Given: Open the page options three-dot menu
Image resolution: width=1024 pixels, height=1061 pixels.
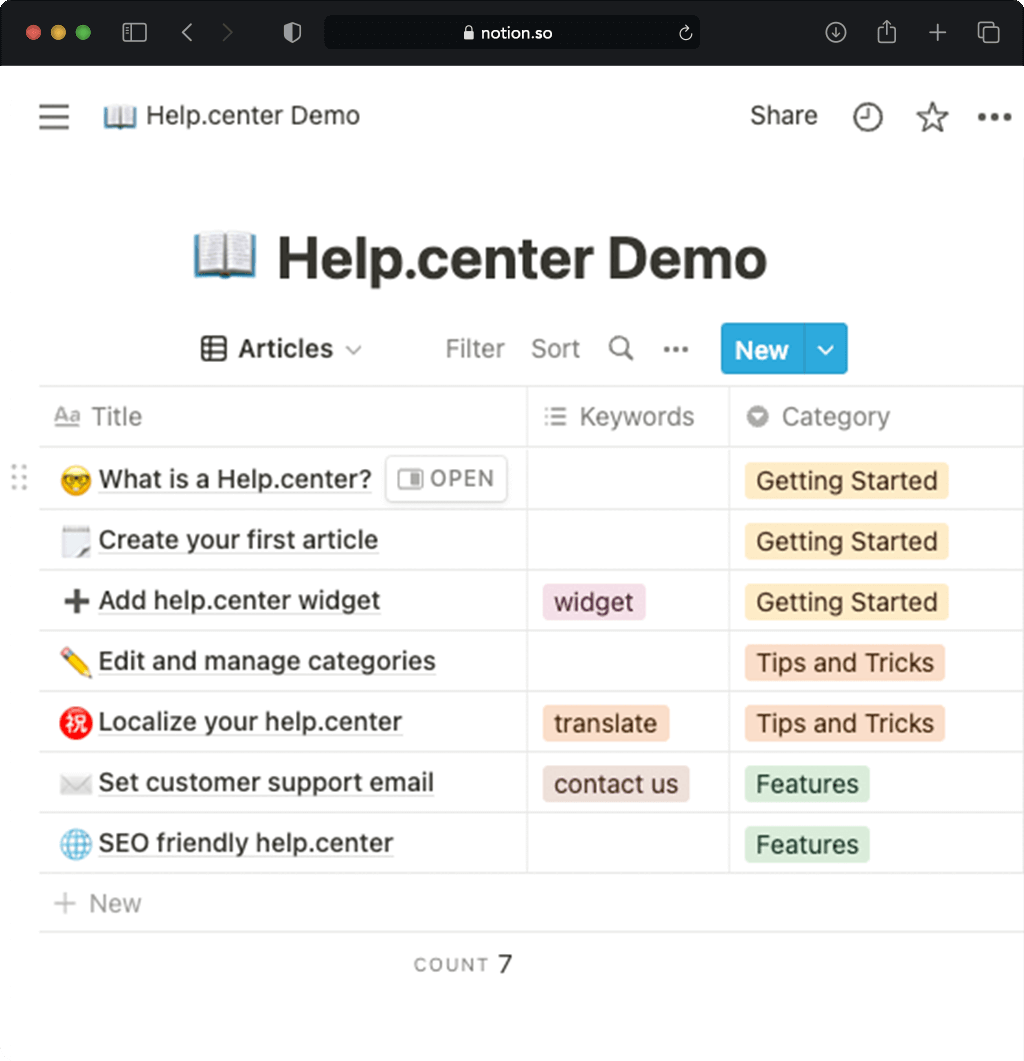Looking at the screenshot, I should [x=994, y=117].
